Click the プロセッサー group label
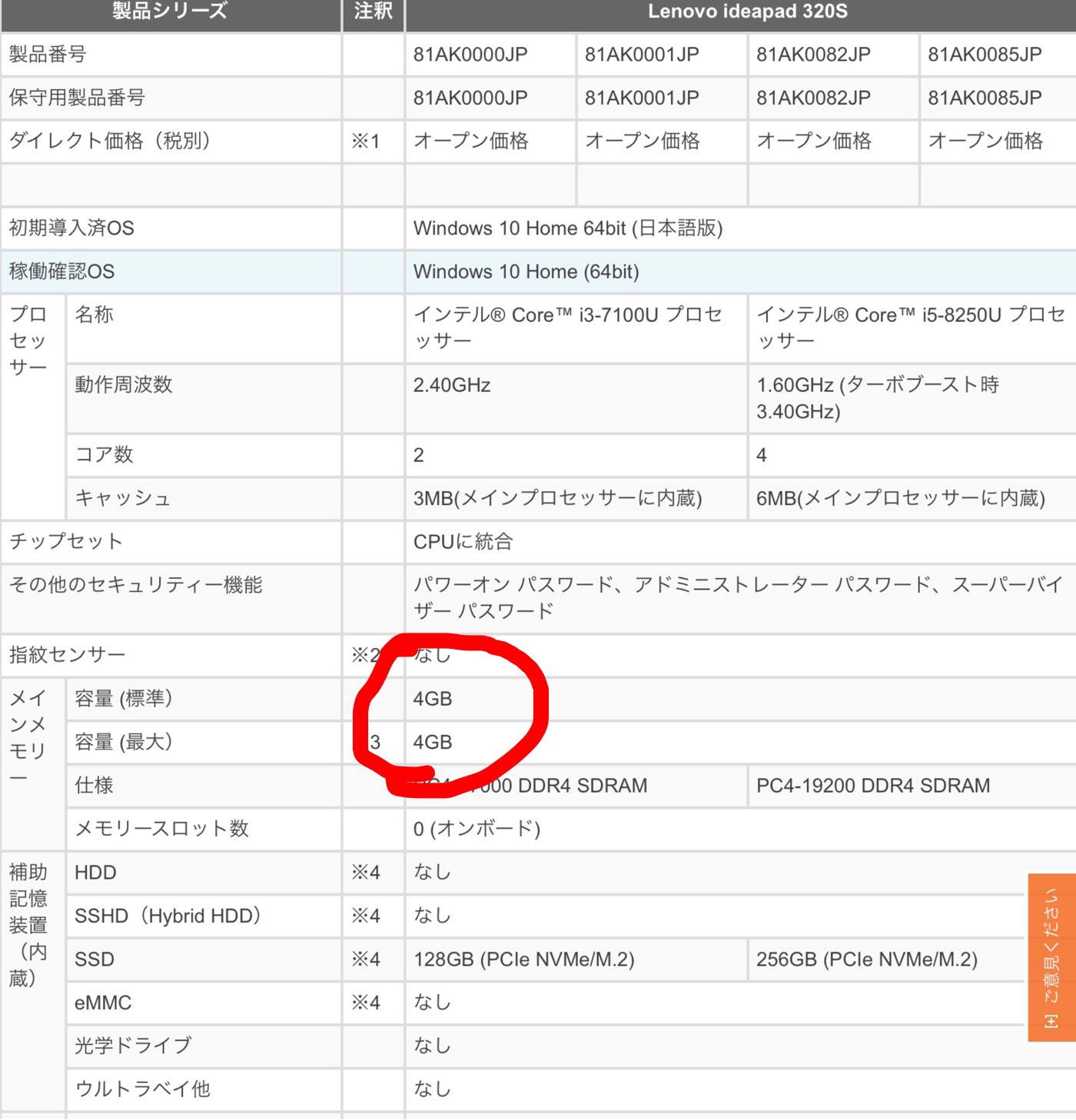1076x1120 pixels. pyautogui.click(x=28, y=341)
